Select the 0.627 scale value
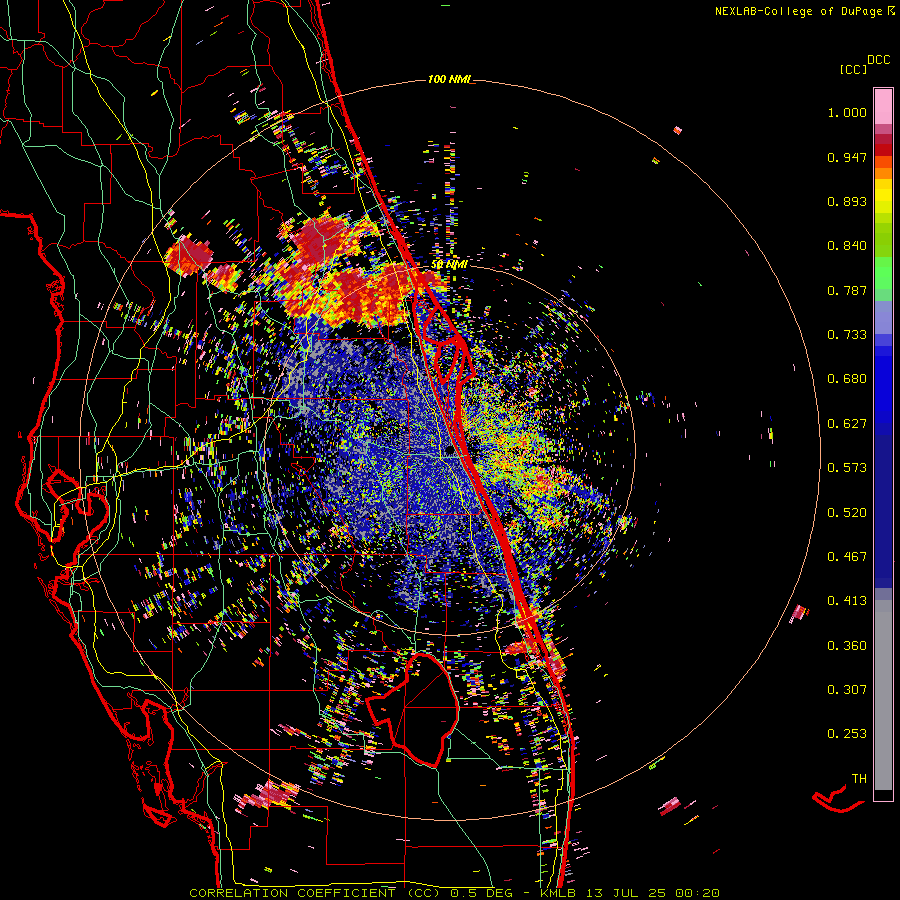The image size is (900, 900). (x=847, y=424)
